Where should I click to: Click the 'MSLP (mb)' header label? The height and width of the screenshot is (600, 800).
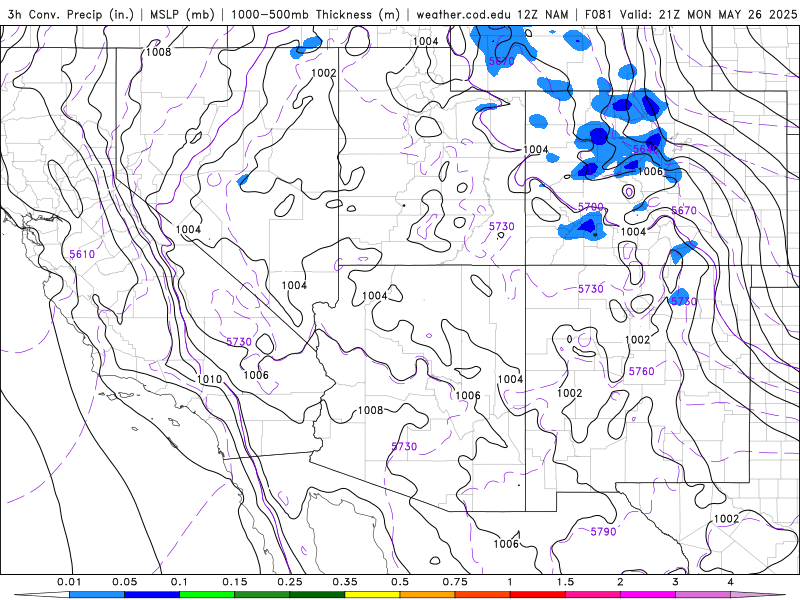tap(182, 14)
